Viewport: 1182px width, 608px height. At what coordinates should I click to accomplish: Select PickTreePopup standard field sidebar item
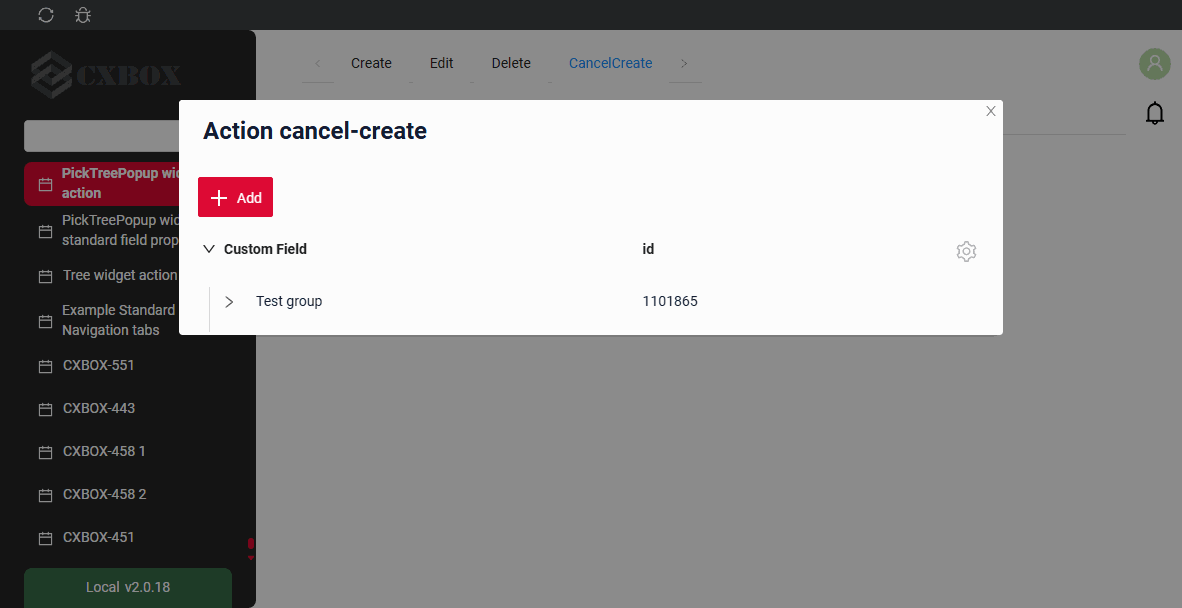click(120, 231)
